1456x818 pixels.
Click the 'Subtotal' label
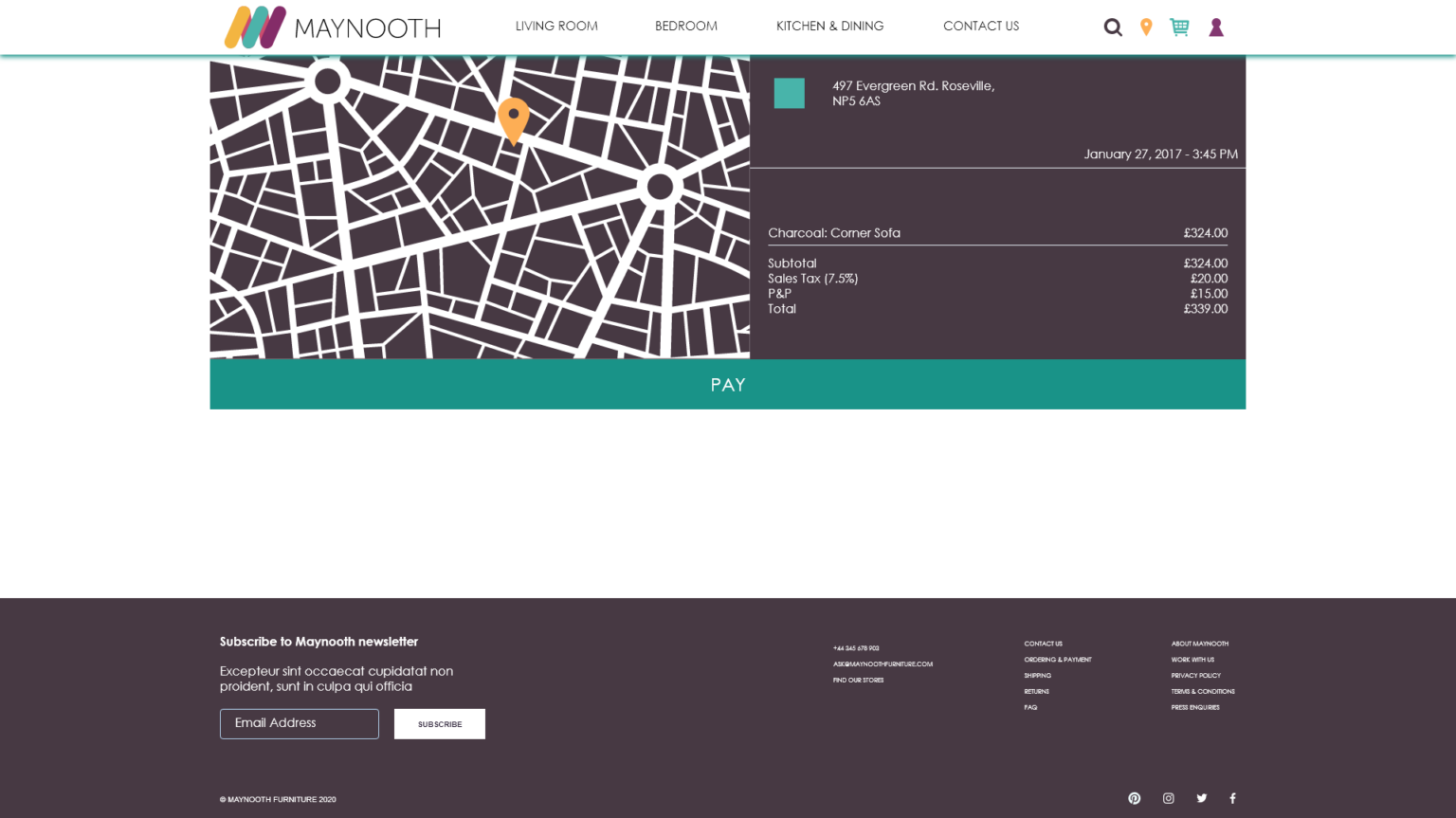(x=792, y=264)
